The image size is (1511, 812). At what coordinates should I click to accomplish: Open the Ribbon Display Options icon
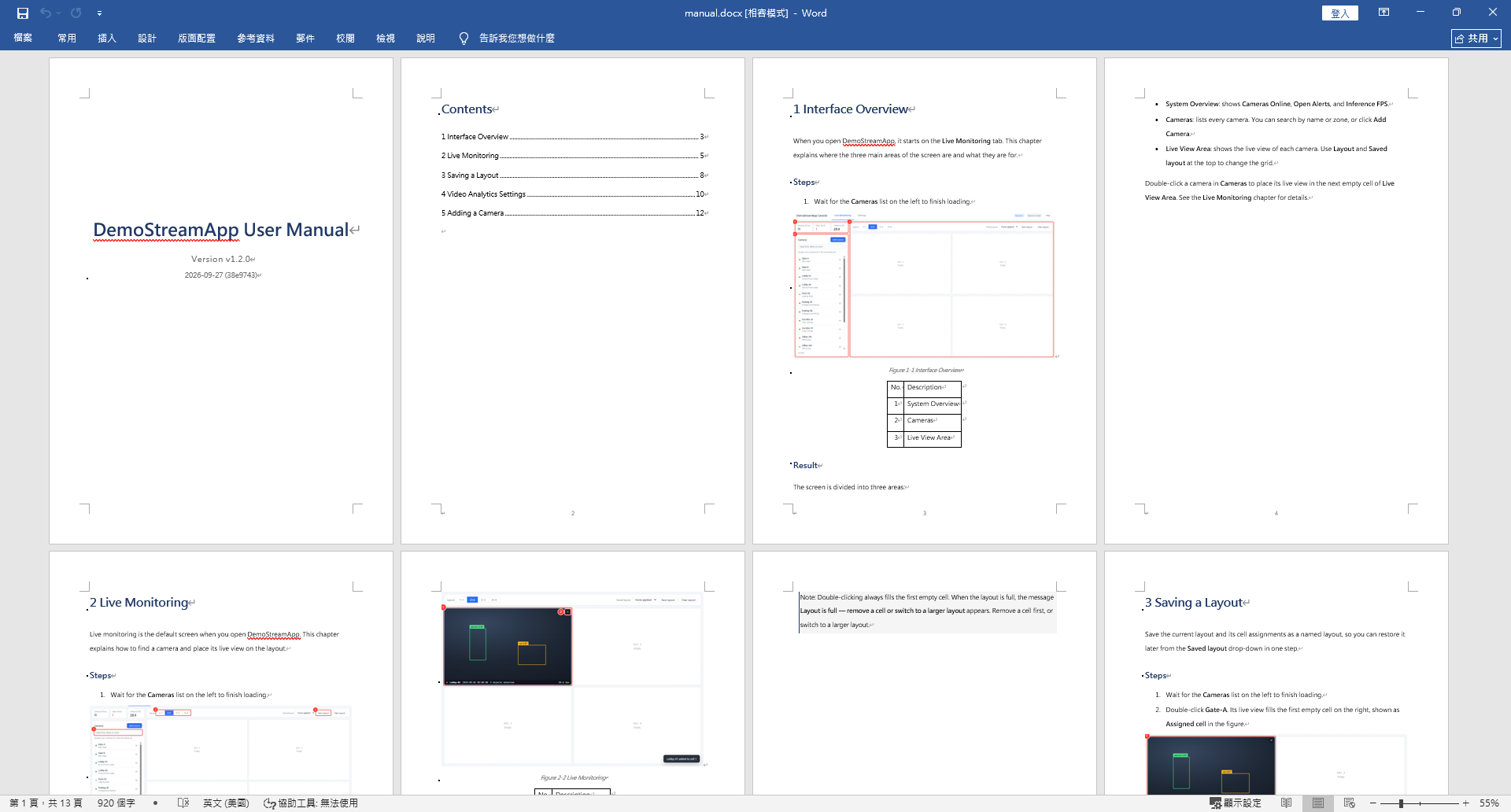[x=1384, y=13]
